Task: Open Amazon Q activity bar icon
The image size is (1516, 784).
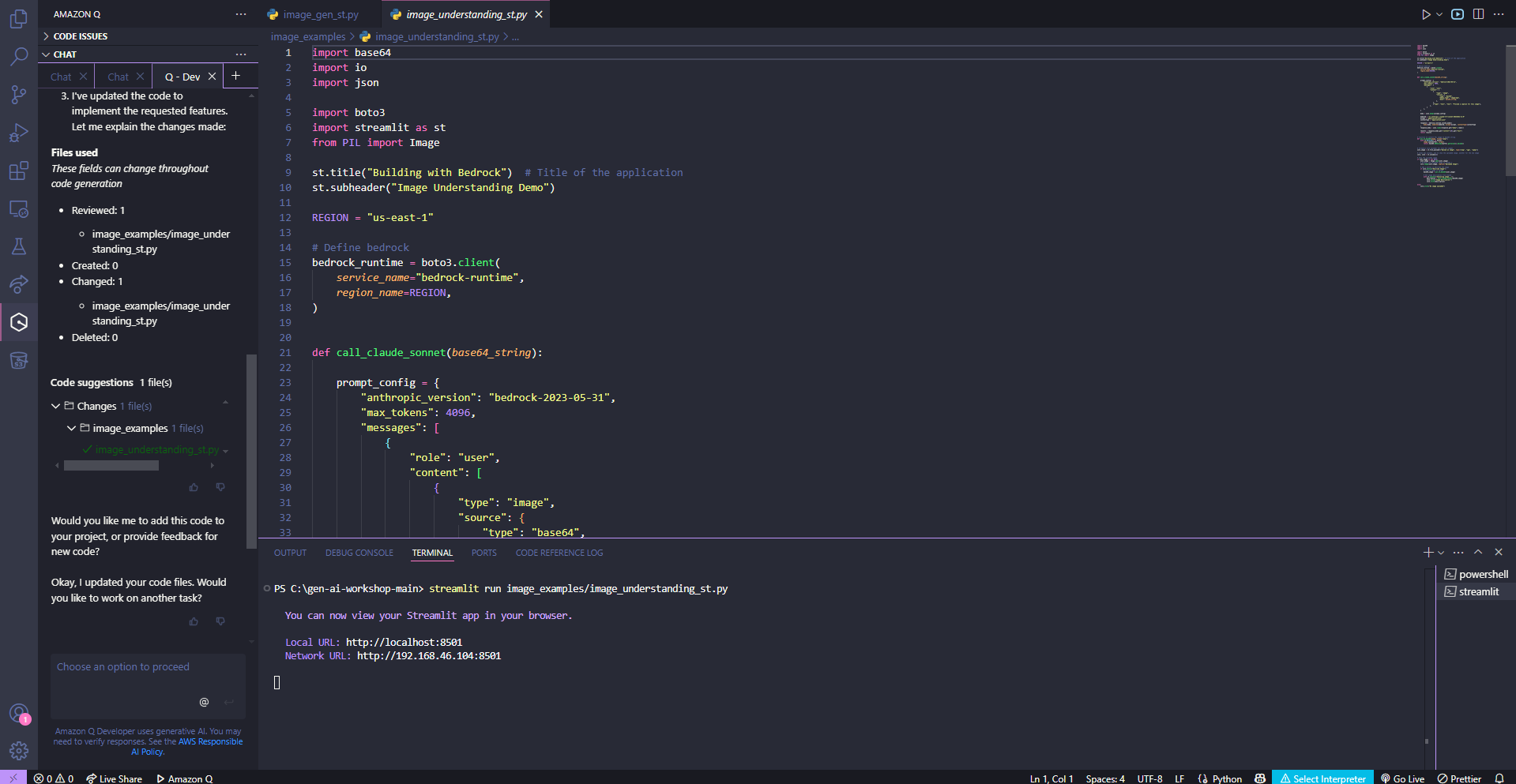Action: point(19,322)
